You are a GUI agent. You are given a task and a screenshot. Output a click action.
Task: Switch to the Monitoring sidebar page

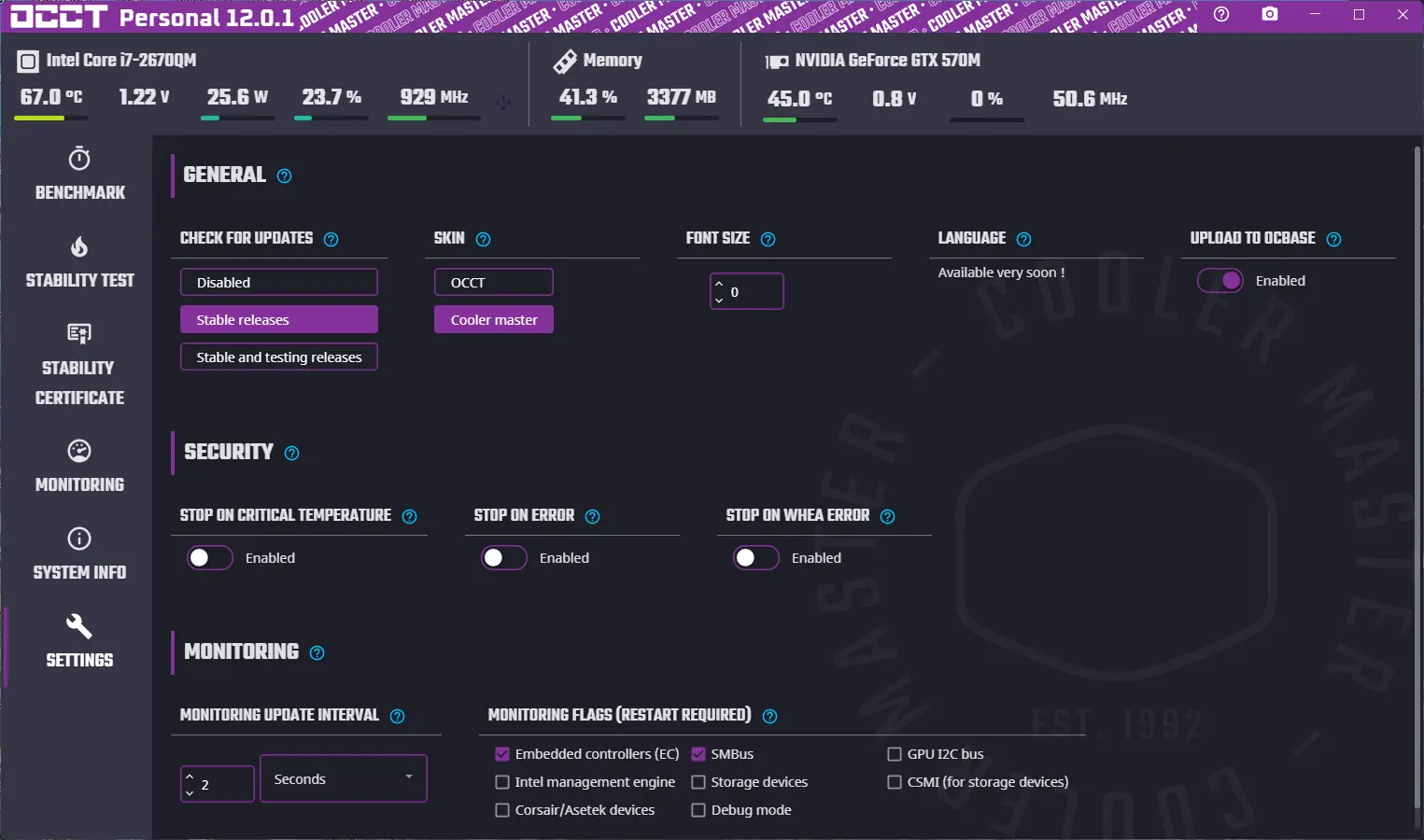79,466
